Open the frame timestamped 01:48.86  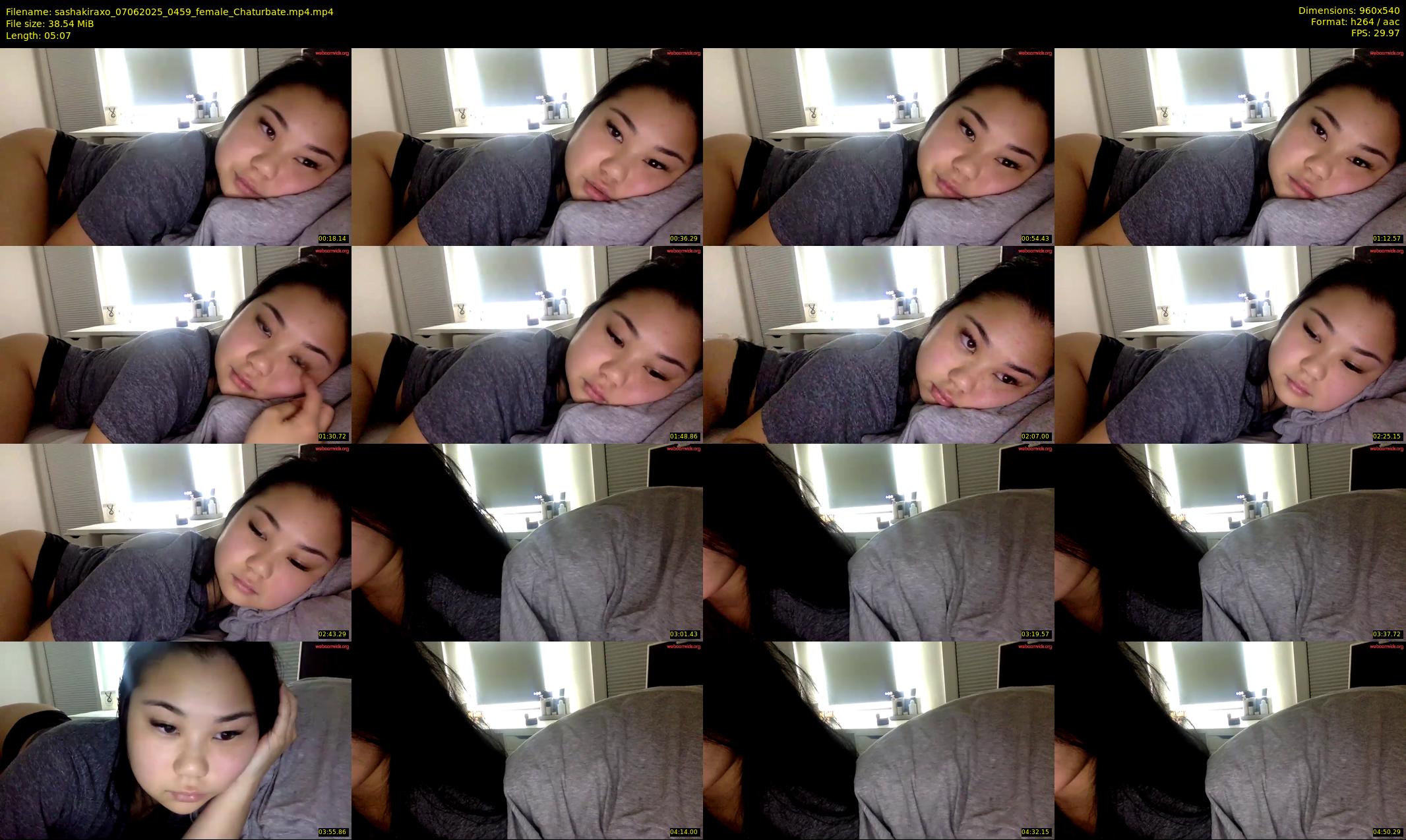pyautogui.click(x=527, y=344)
